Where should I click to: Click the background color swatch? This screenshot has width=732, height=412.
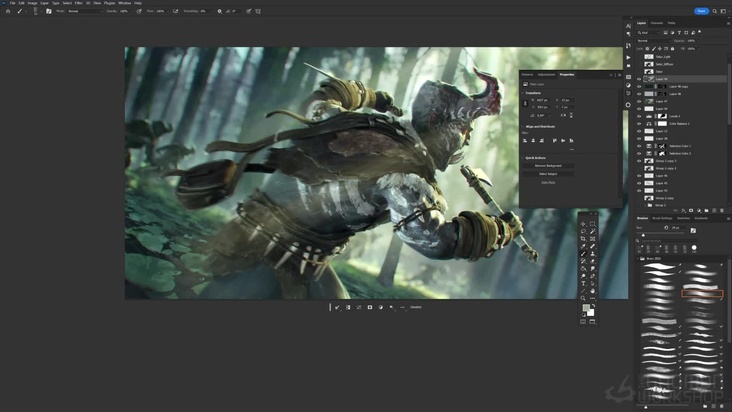tap(591, 313)
